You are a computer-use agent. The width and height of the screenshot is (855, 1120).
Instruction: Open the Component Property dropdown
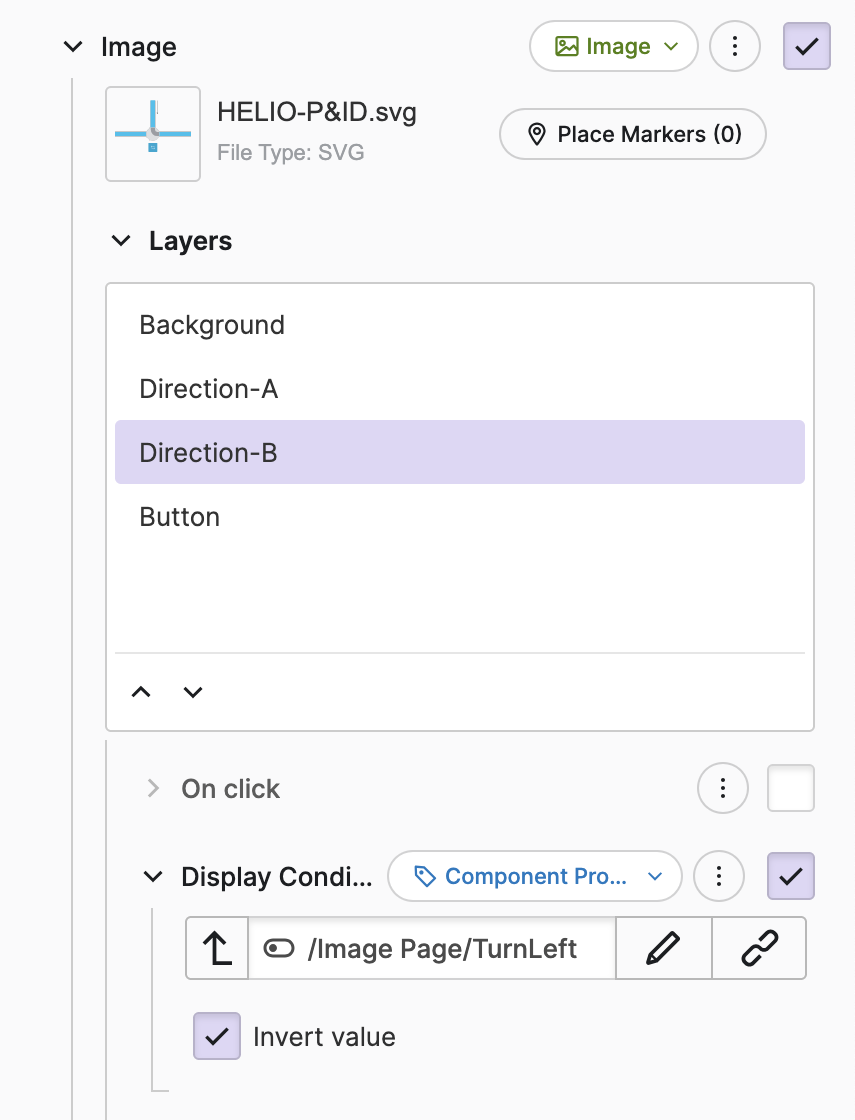[x=534, y=877]
